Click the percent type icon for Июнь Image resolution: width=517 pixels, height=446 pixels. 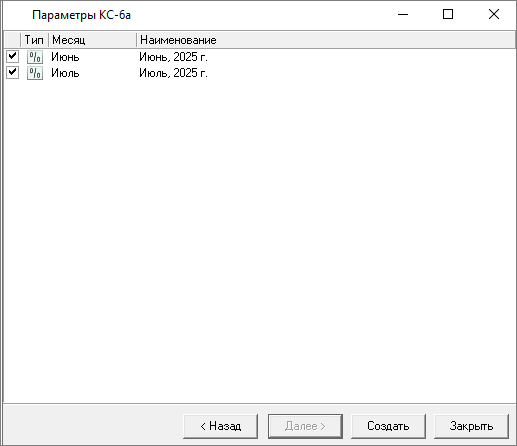tap(35, 57)
